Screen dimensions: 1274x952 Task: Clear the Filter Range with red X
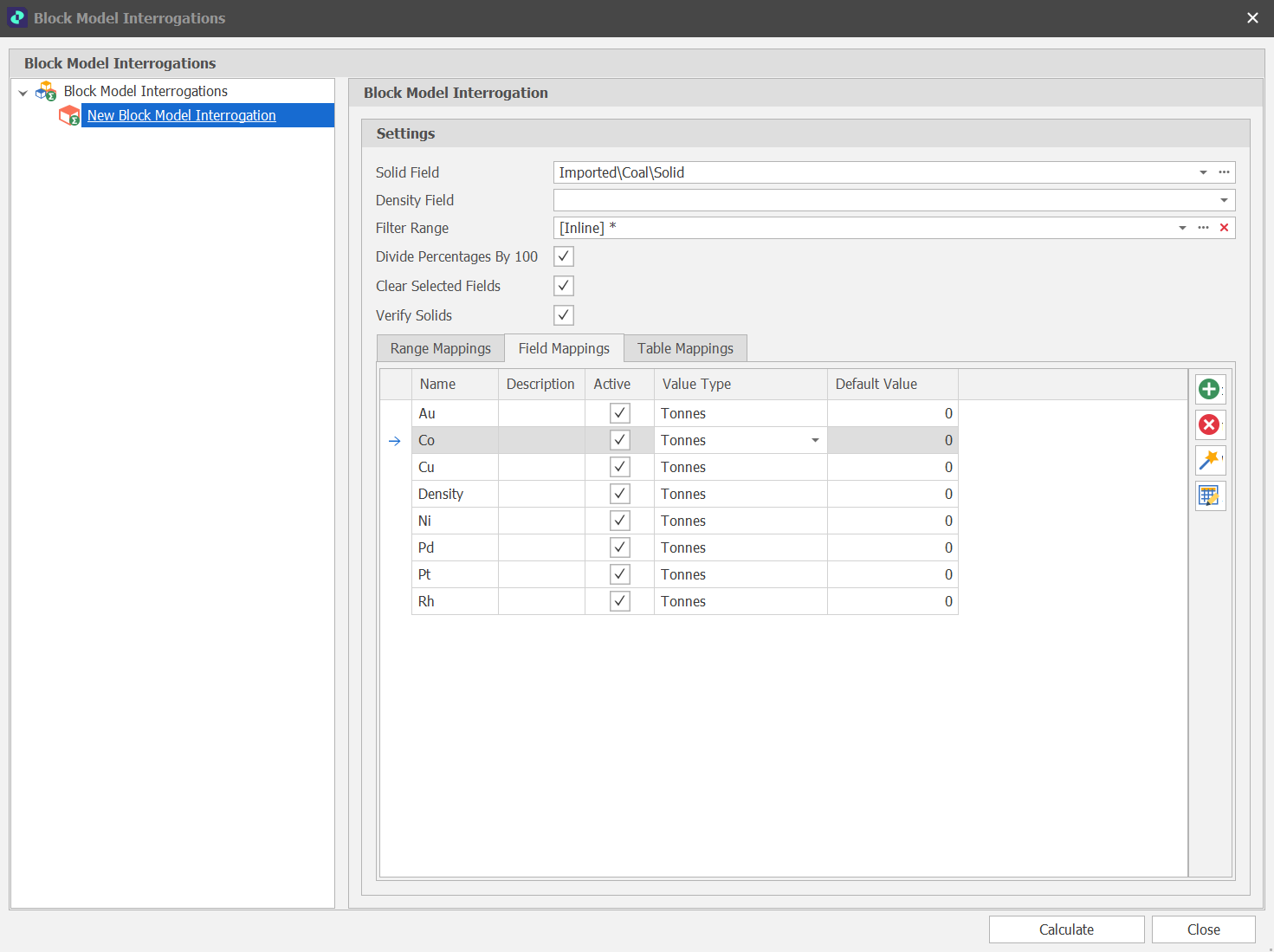pos(1224,228)
